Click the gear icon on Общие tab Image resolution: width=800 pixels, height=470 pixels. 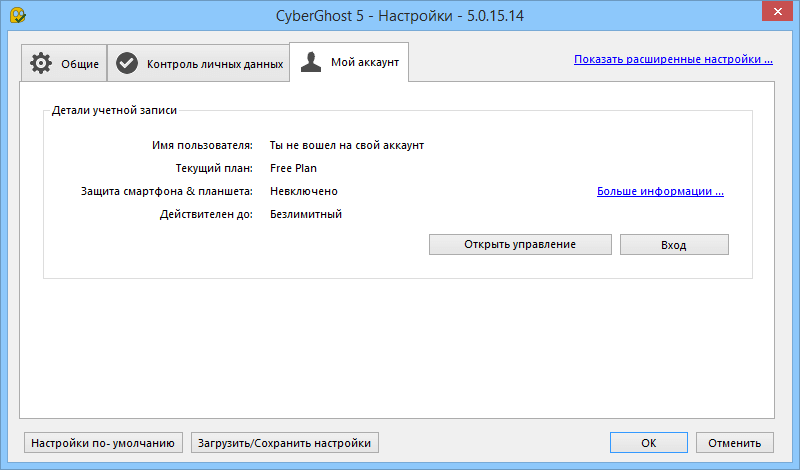click(41, 63)
